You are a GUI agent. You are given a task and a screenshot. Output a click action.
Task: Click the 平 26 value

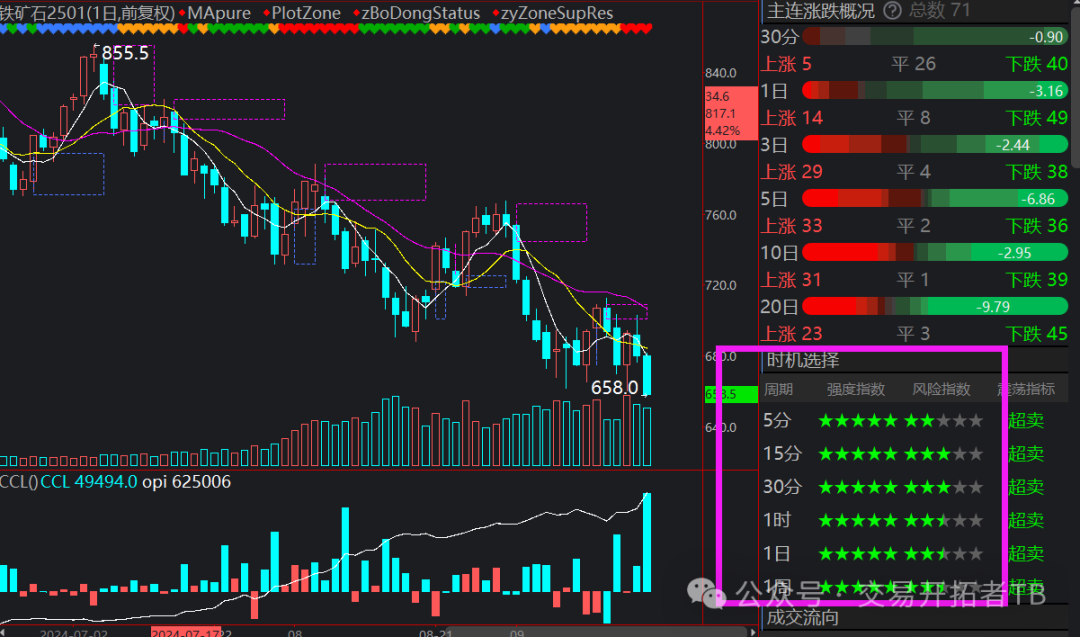[914, 64]
